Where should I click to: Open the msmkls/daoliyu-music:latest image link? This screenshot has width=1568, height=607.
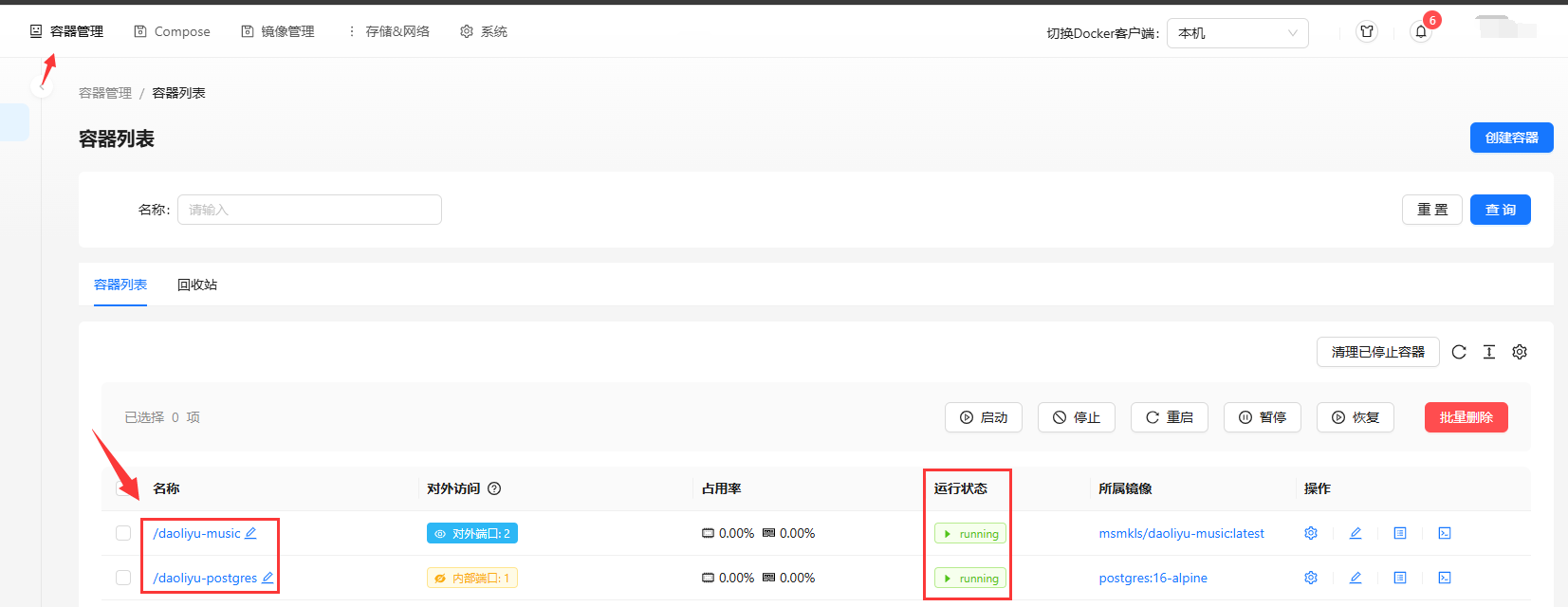pos(1181,533)
